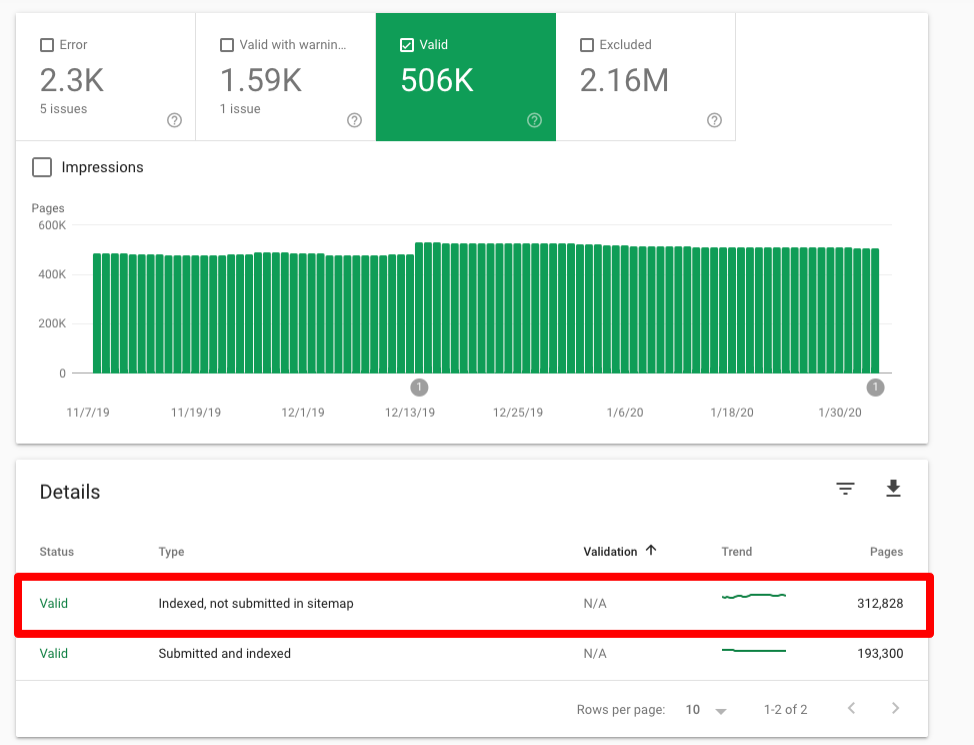Download the Details report data
The width and height of the screenshot is (974, 745).
pos(893,489)
